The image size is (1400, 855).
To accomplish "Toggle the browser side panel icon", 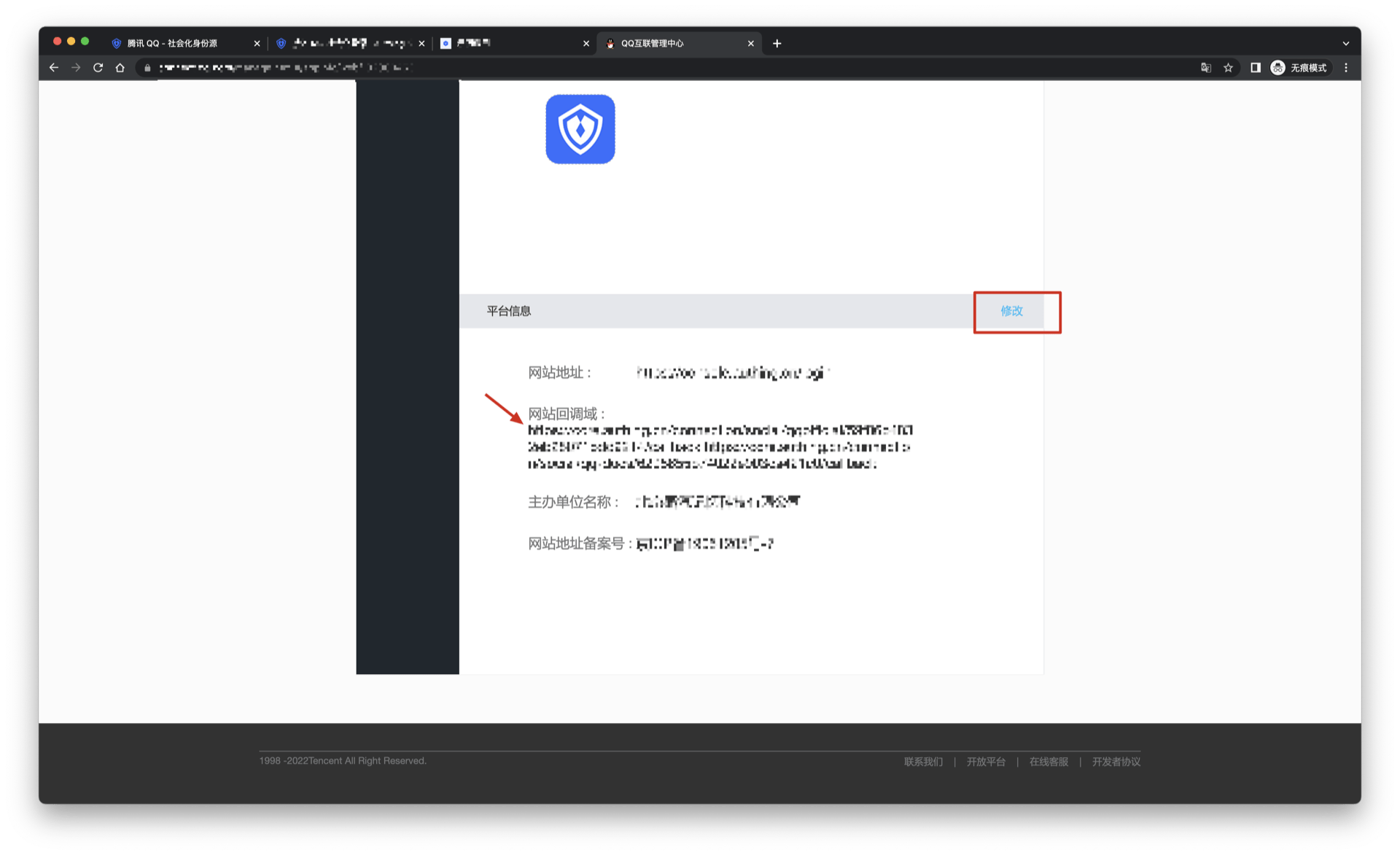I will pos(1255,68).
